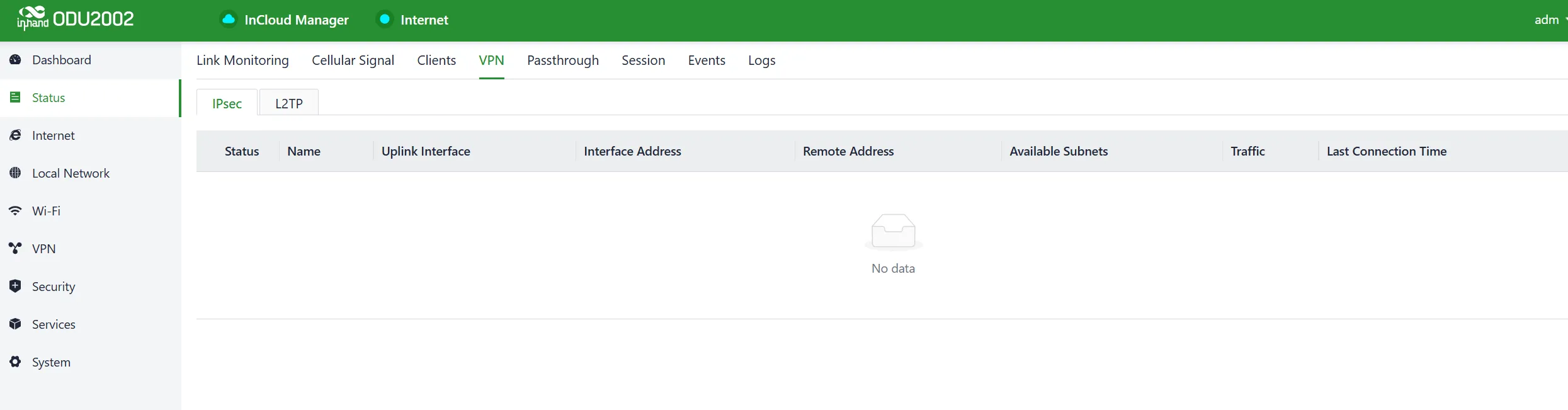Click the Available Subnets column header
This screenshot has height=410, width=1568.
click(1059, 151)
